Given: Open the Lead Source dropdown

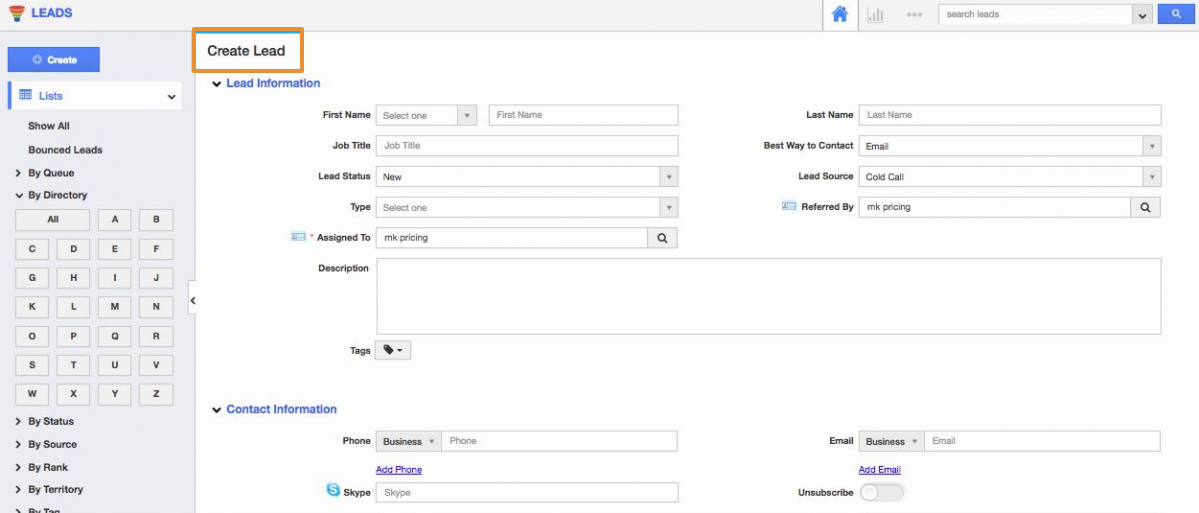Looking at the screenshot, I should [1010, 177].
